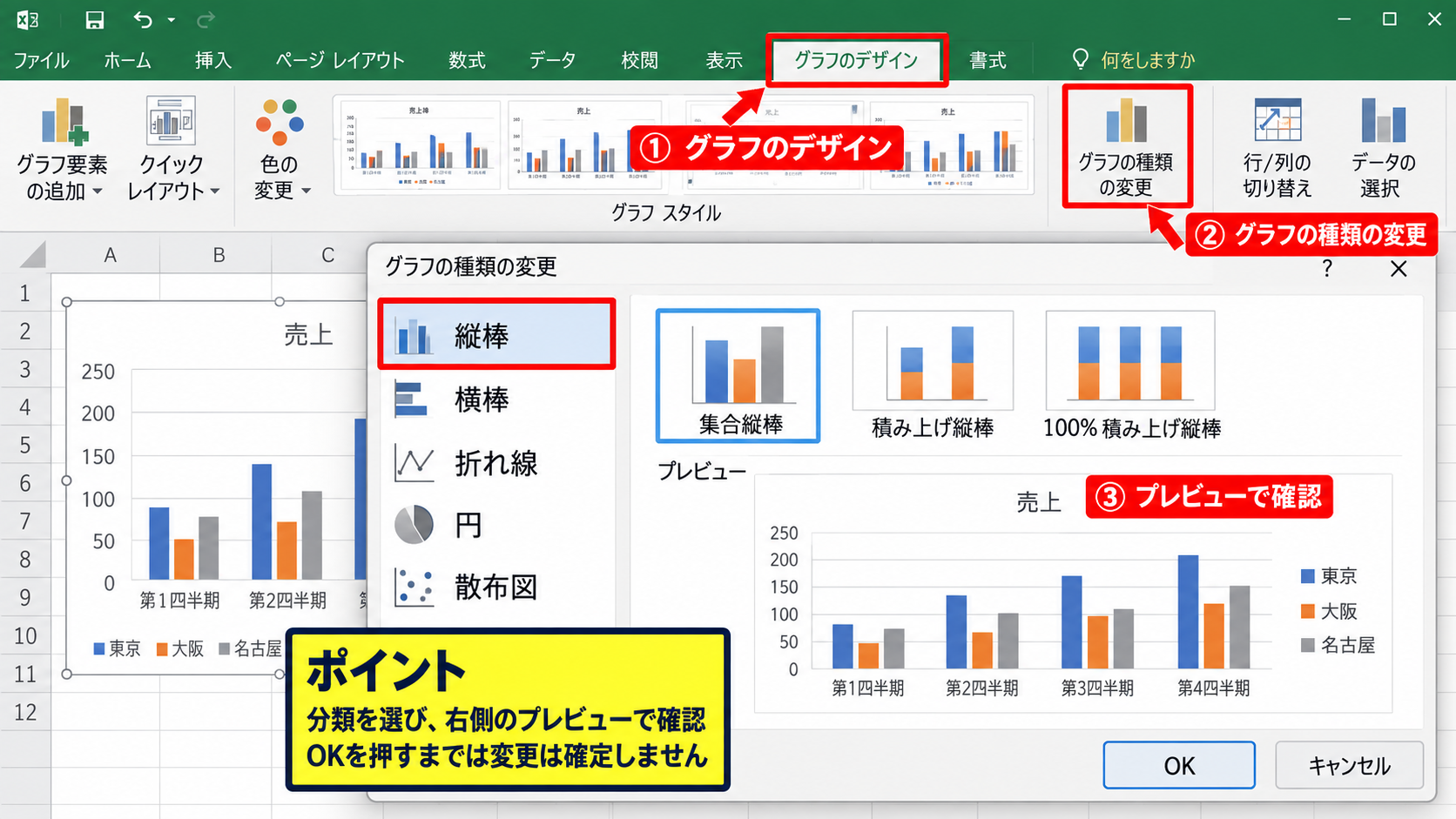1456x819 pixels.
Task: Select row 1 header
Action: [24, 293]
